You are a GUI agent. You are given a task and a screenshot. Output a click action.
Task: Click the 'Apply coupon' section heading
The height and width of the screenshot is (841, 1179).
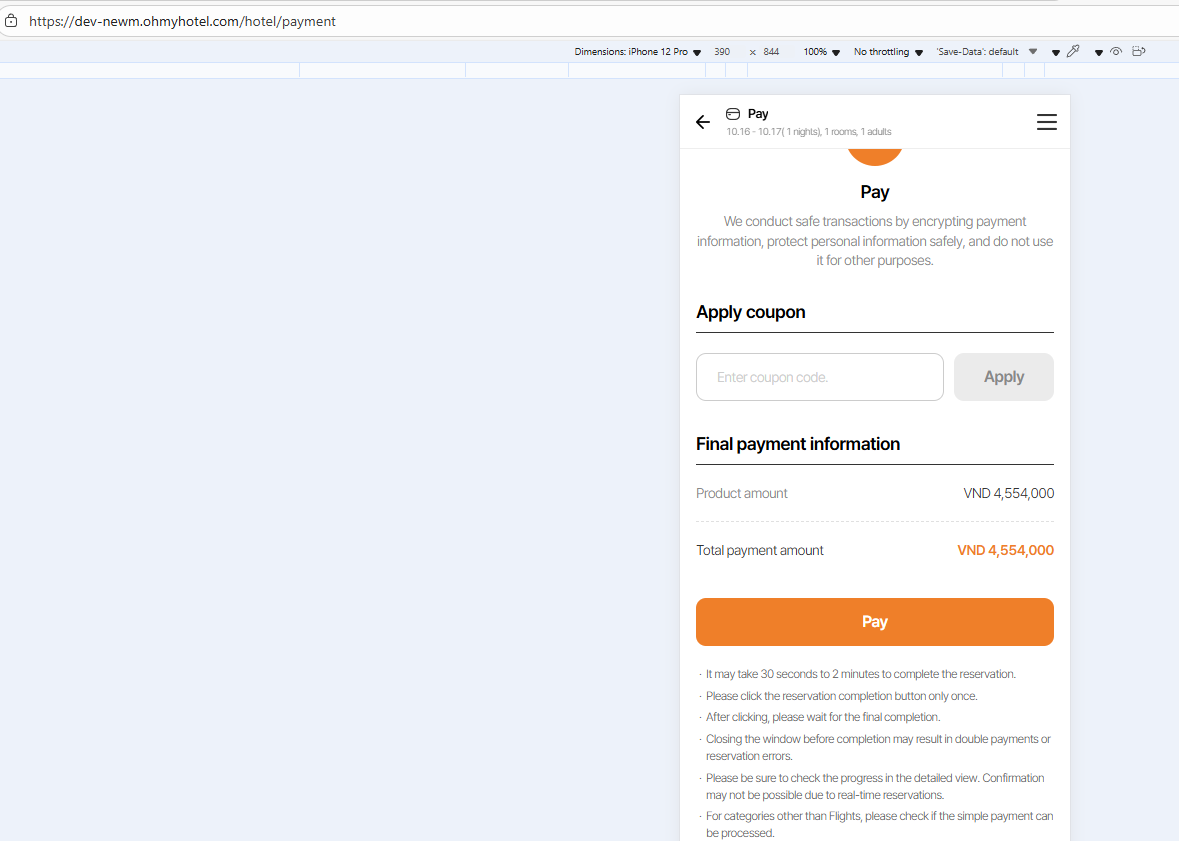click(x=750, y=312)
